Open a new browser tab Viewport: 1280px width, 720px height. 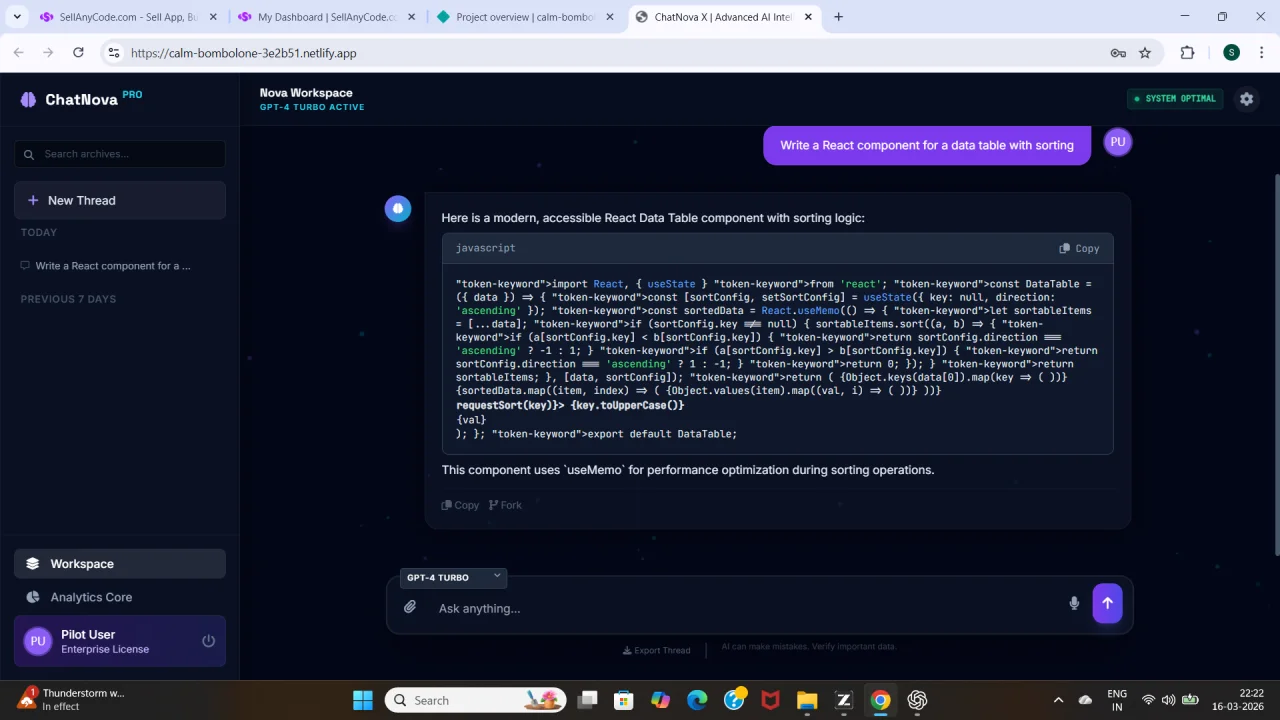838,17
